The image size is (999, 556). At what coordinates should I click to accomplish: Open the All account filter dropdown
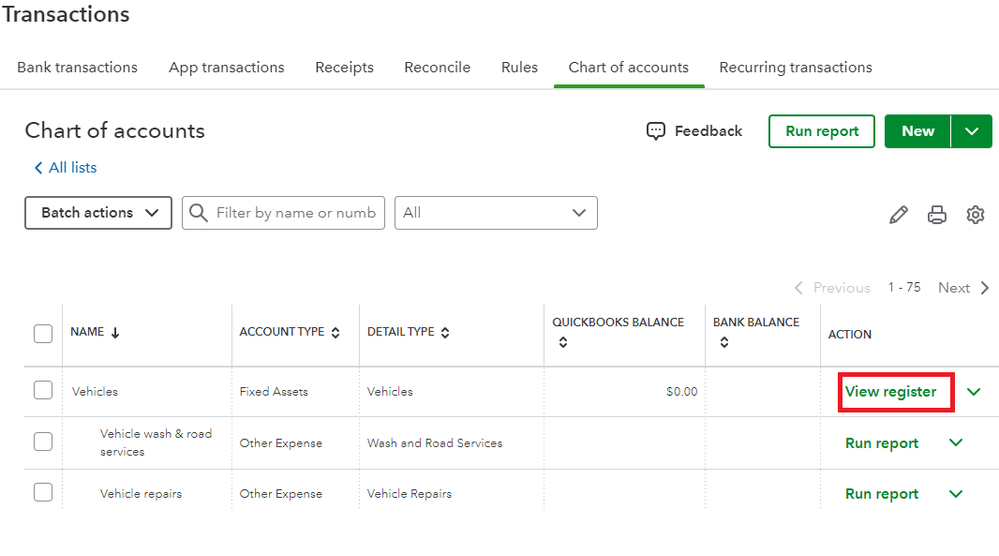tap(496, 213)
